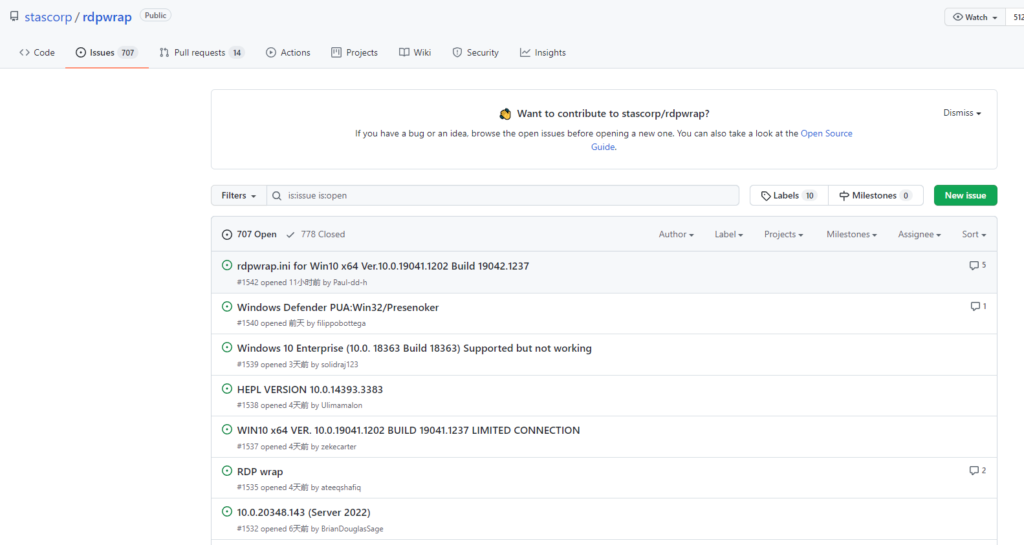Go to the Pull requests tab
The height and width of the screenshot is (545, 1024).
pos(201,53)
